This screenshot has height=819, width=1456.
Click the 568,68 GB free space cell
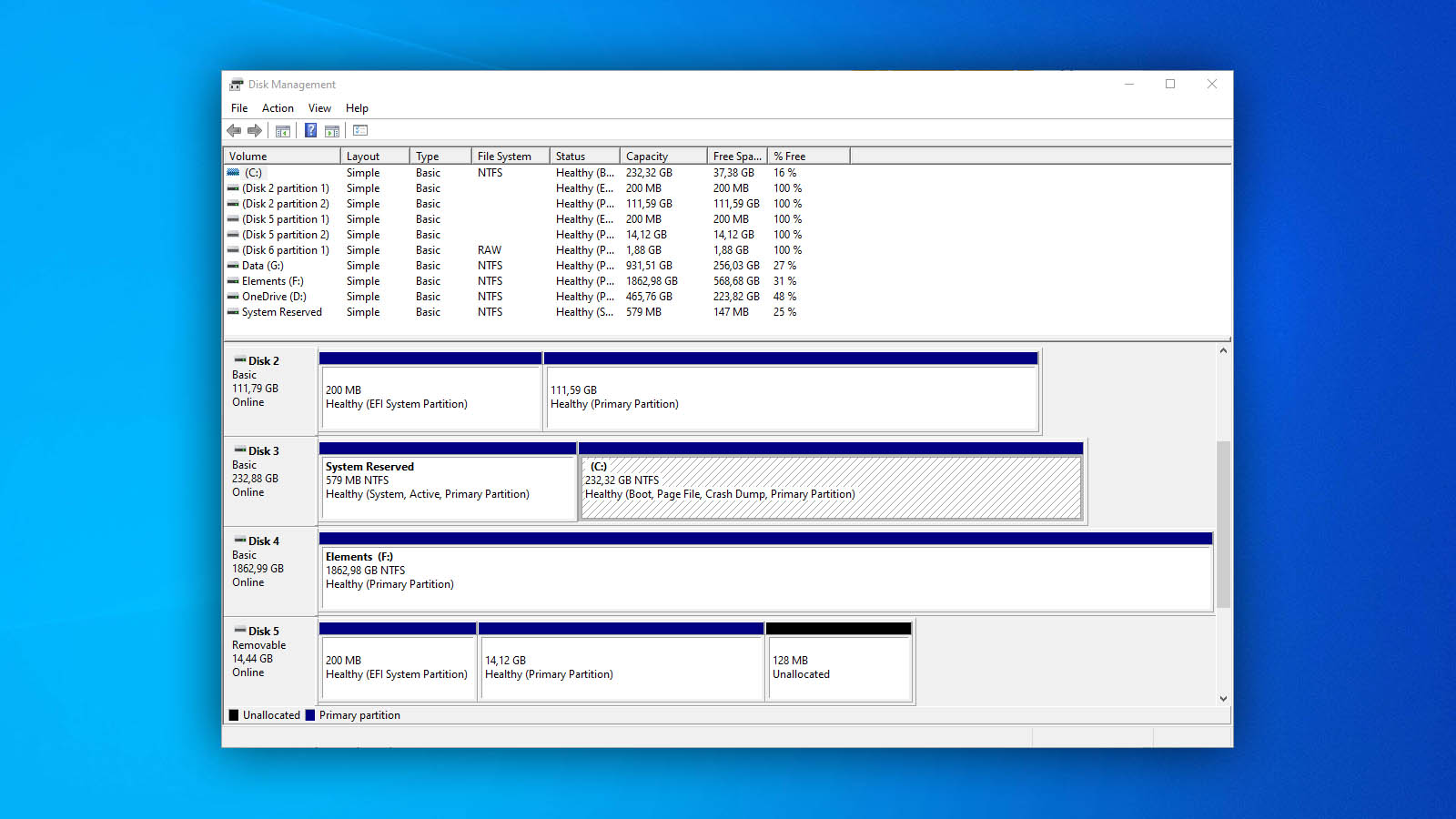[x=736, y=281]
